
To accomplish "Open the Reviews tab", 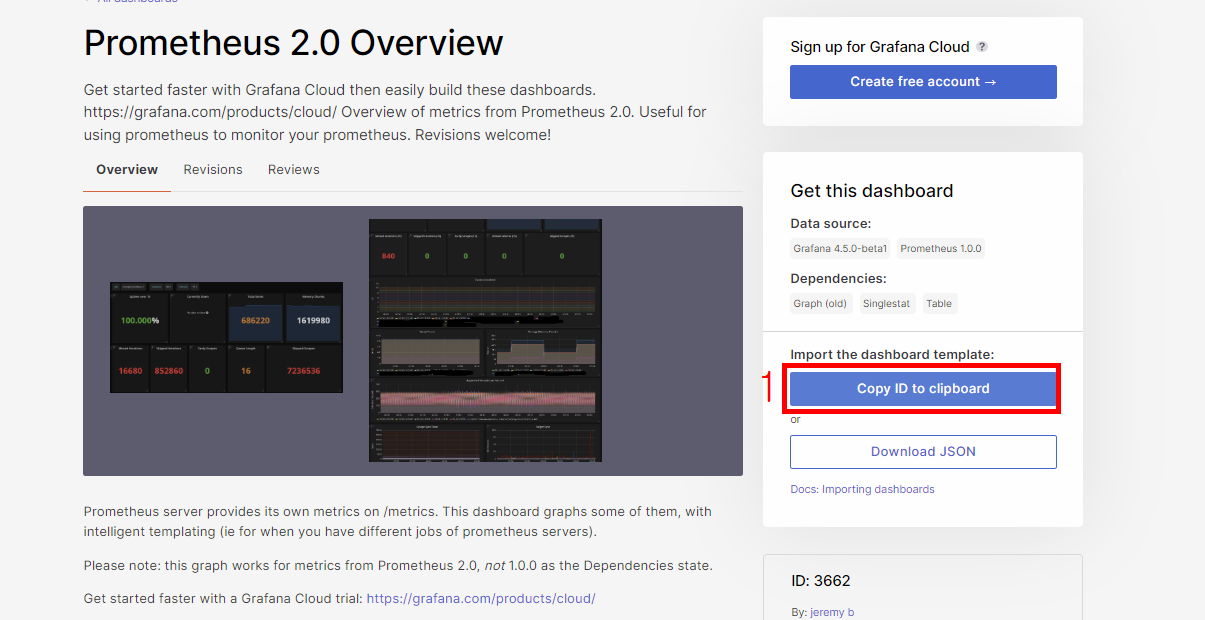I will pos(294,170).
